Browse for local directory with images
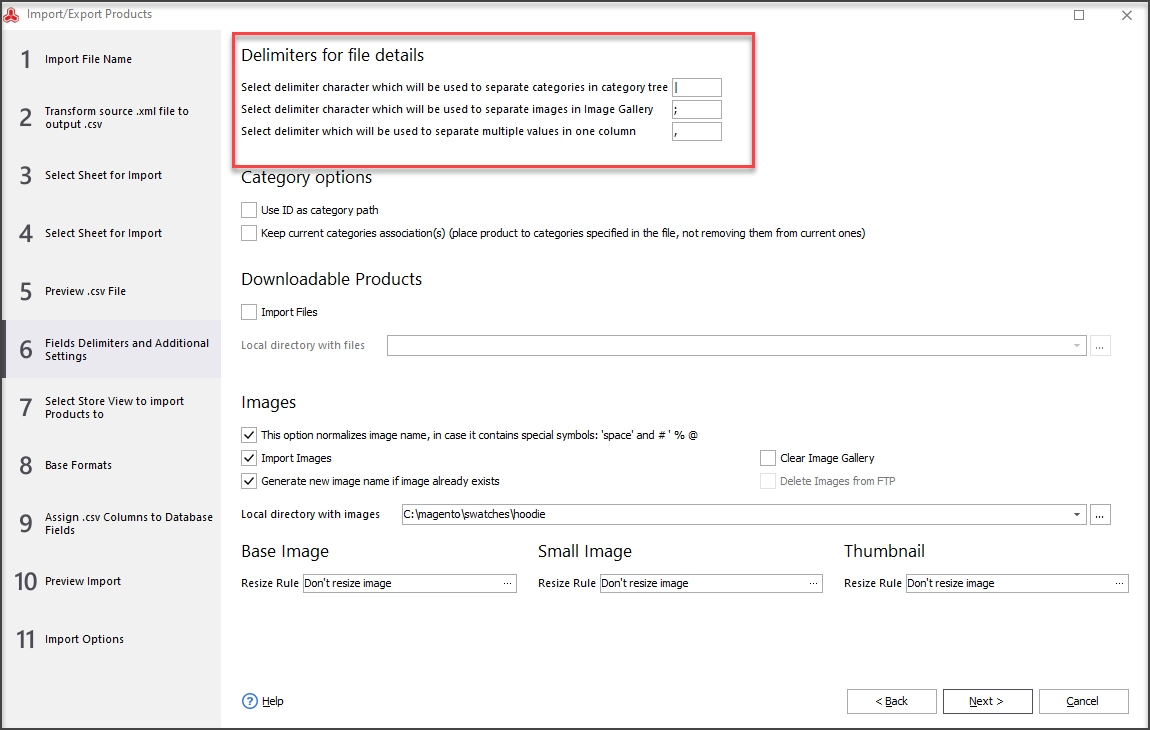Screen dimensions: 1150x730 (1100, 514)
